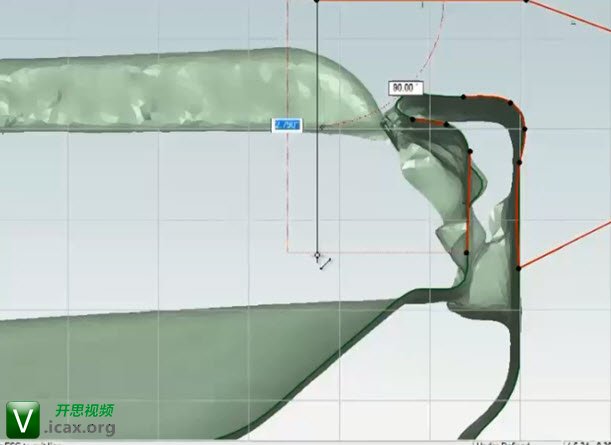Select bottom endpoint of the inner orange vertical line
Image resolution: width=611 pixels, height=445 pixels.
466,253
